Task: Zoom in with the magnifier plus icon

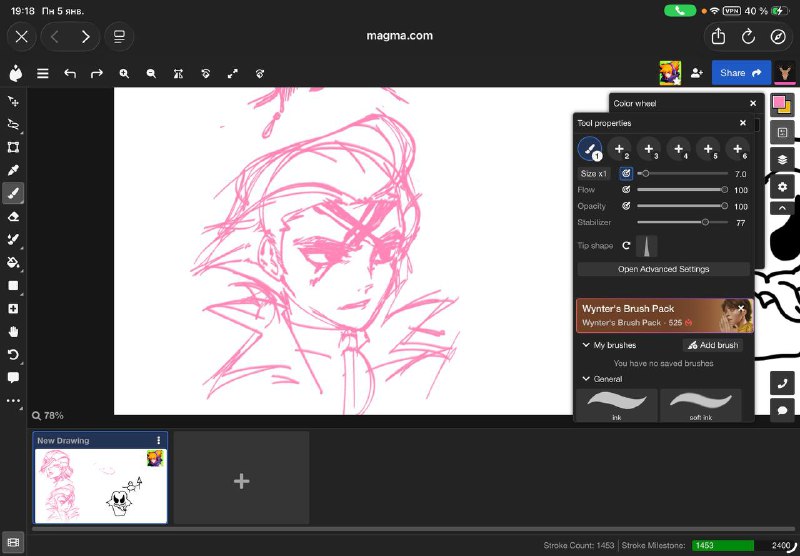Action: (x=124, y=73)
